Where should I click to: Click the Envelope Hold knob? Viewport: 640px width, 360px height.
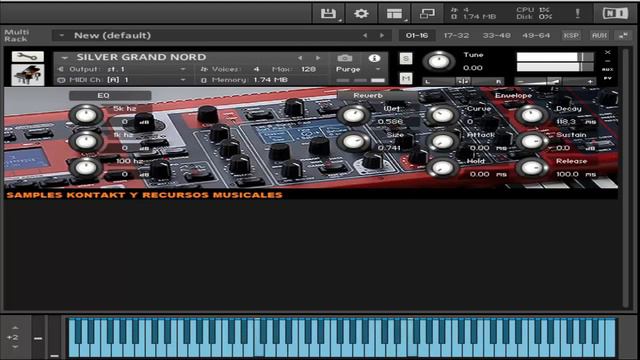tap(443, 167)
